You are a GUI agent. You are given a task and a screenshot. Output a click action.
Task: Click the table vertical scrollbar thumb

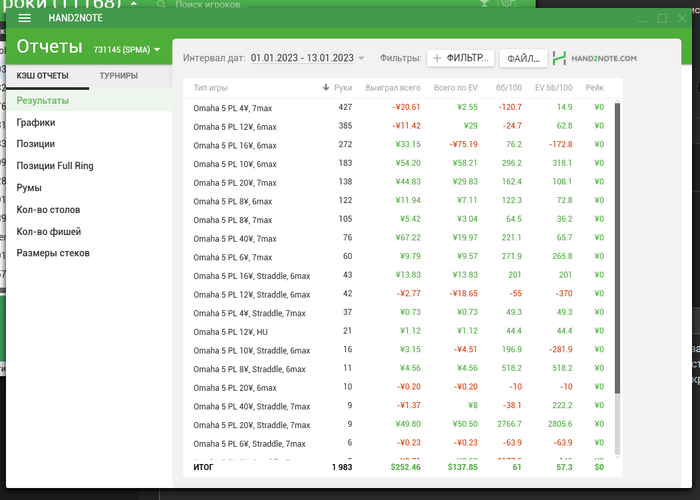(x=617, y=248)
